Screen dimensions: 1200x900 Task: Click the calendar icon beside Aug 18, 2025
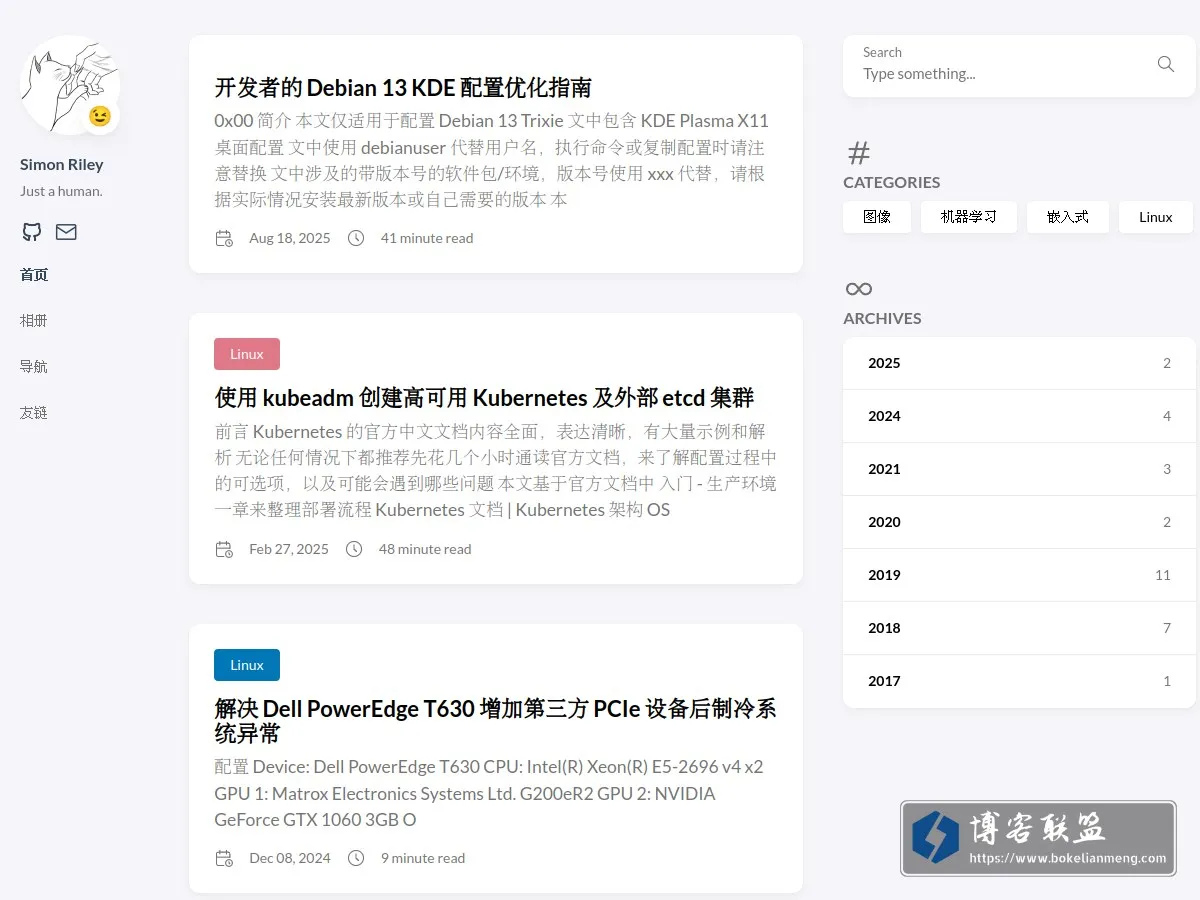224,238
